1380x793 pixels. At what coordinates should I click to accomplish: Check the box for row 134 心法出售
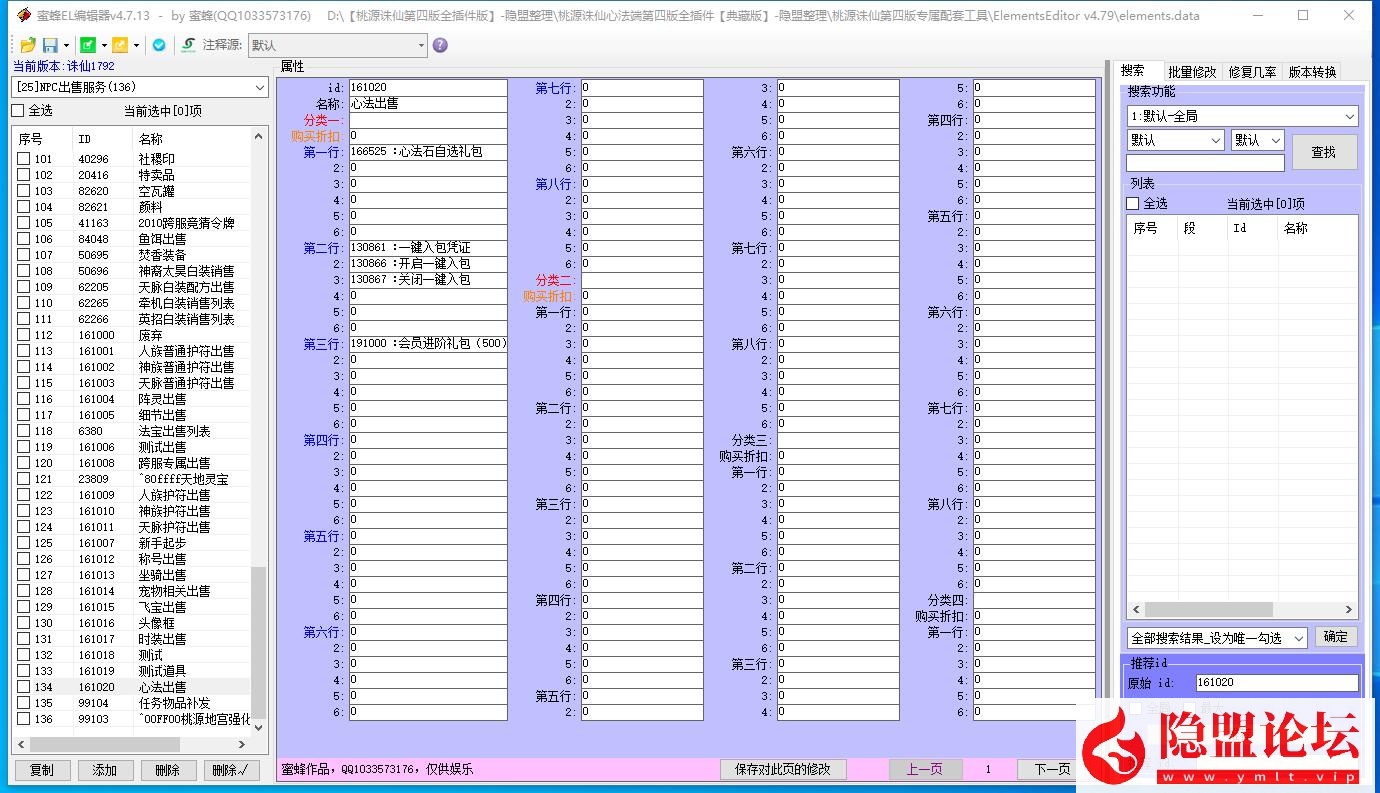point(23,687)
